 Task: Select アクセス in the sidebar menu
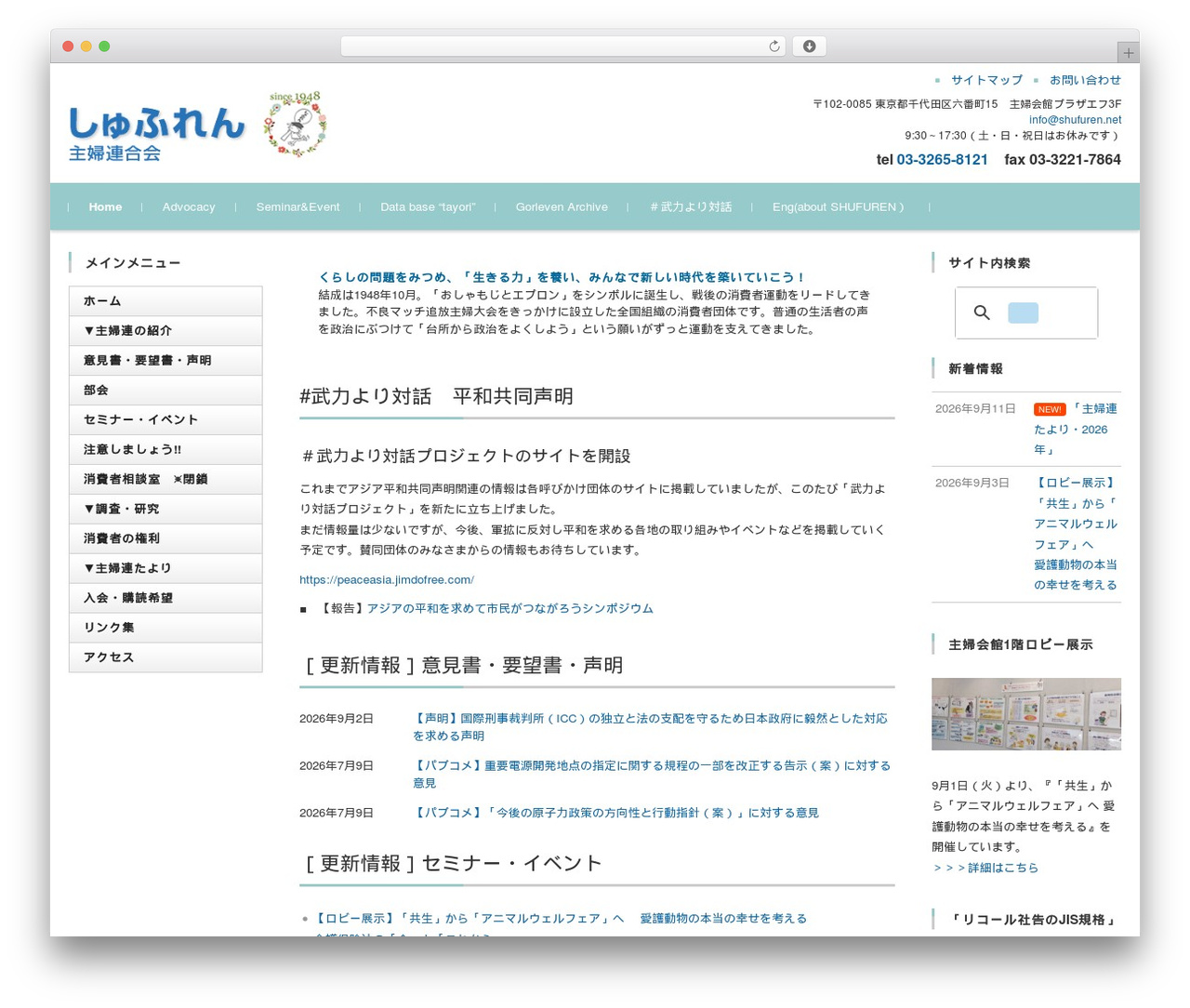165,657
